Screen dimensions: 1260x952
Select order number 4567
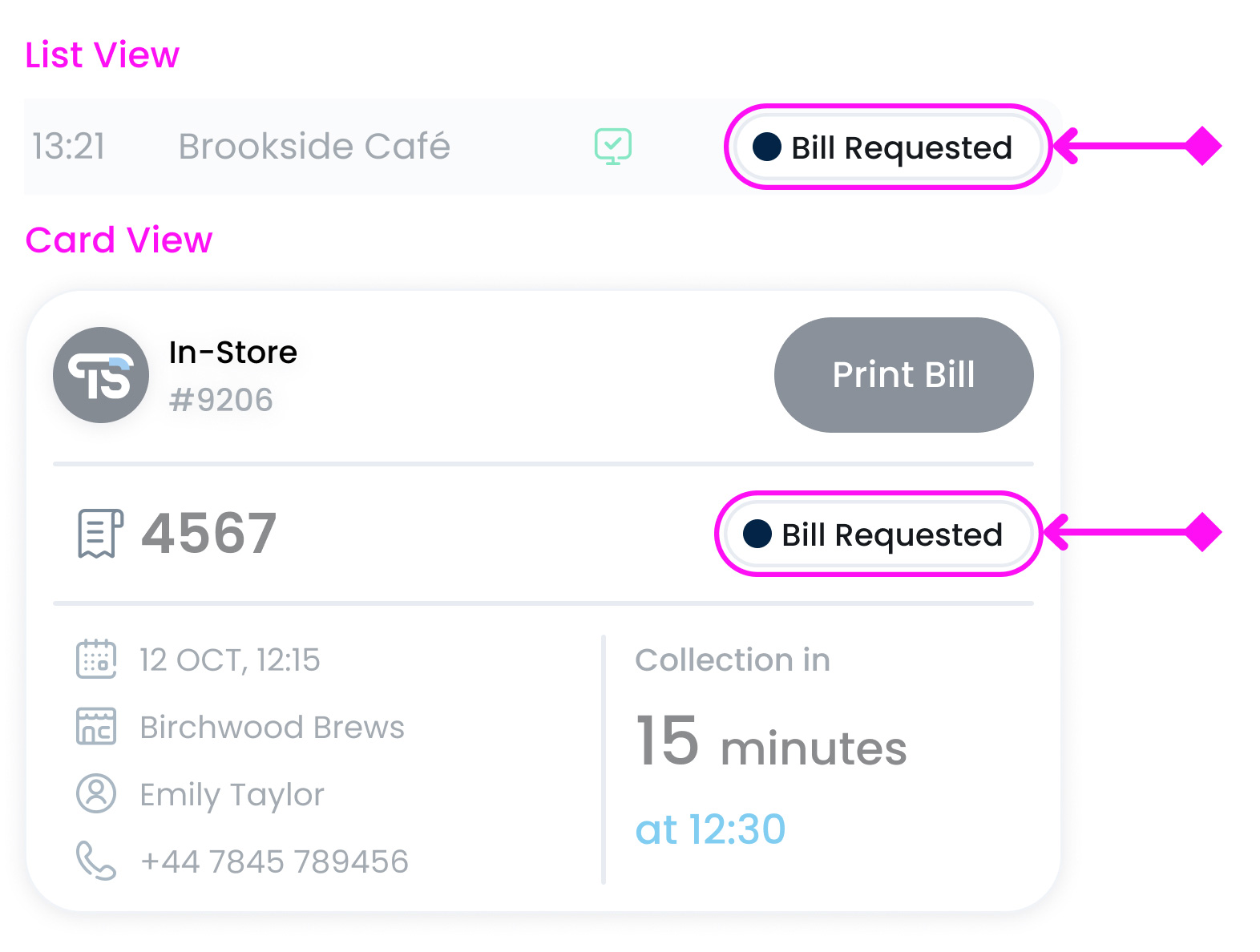208,533
